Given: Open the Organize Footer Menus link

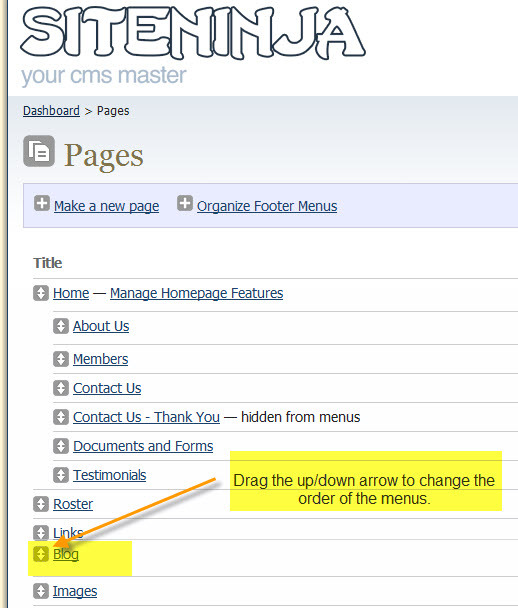Looking at the screenshot, I should coord(267,206).
